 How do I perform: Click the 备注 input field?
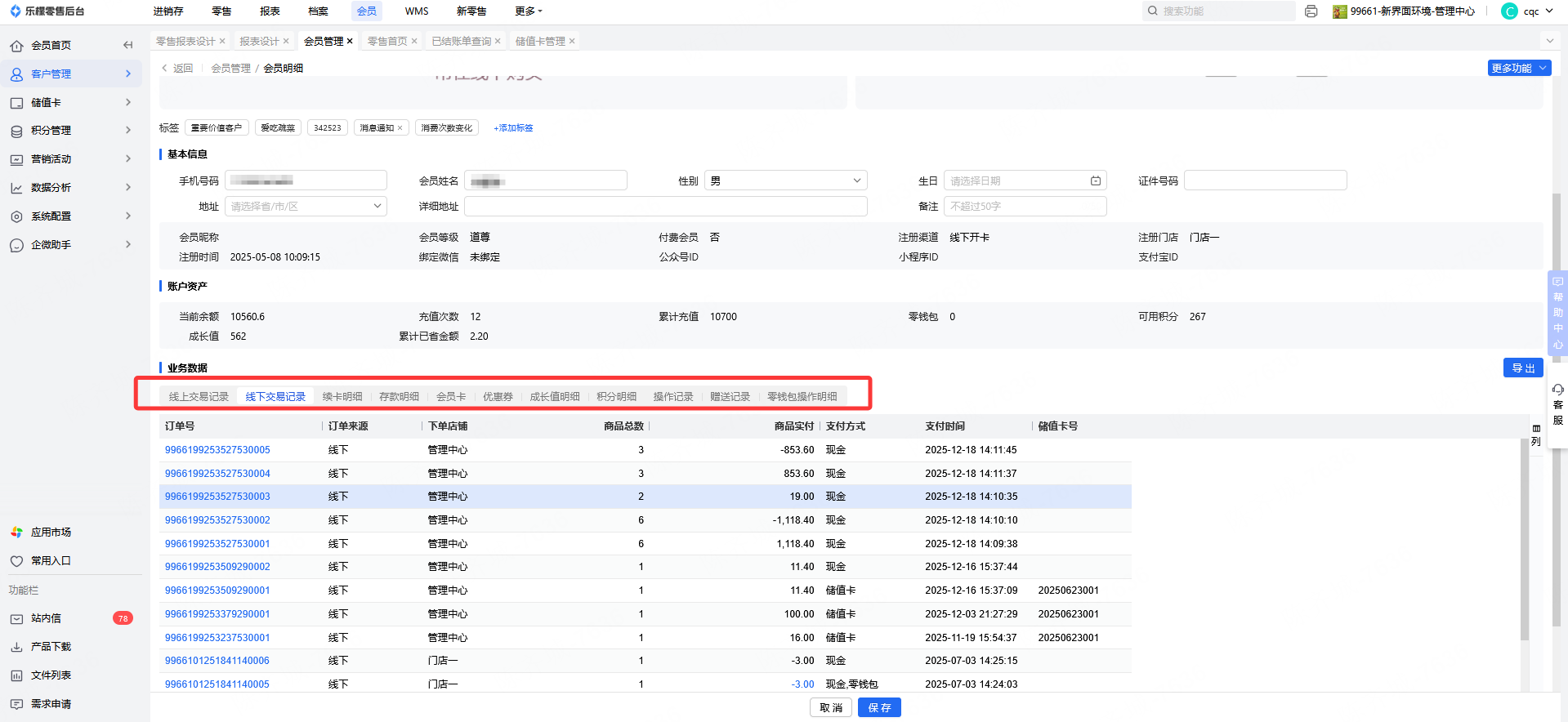pyautogui.click(x=1025, y=207)
